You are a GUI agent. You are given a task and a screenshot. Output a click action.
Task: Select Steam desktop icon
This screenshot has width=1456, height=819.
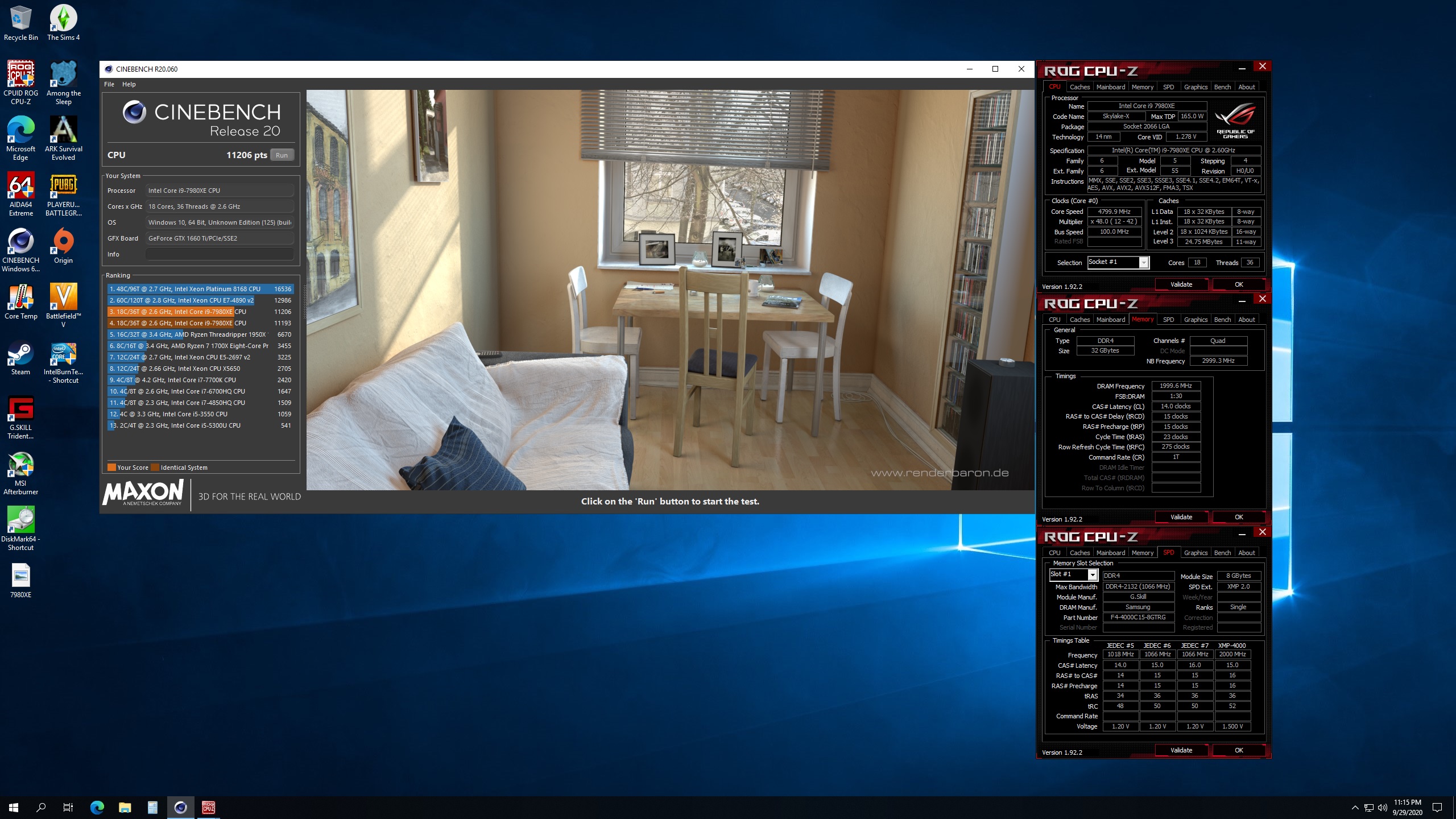tap(21, 358)
